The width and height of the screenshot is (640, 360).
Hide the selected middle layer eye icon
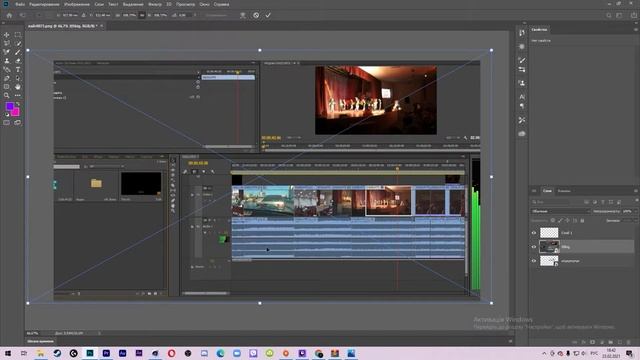[533, 247]
